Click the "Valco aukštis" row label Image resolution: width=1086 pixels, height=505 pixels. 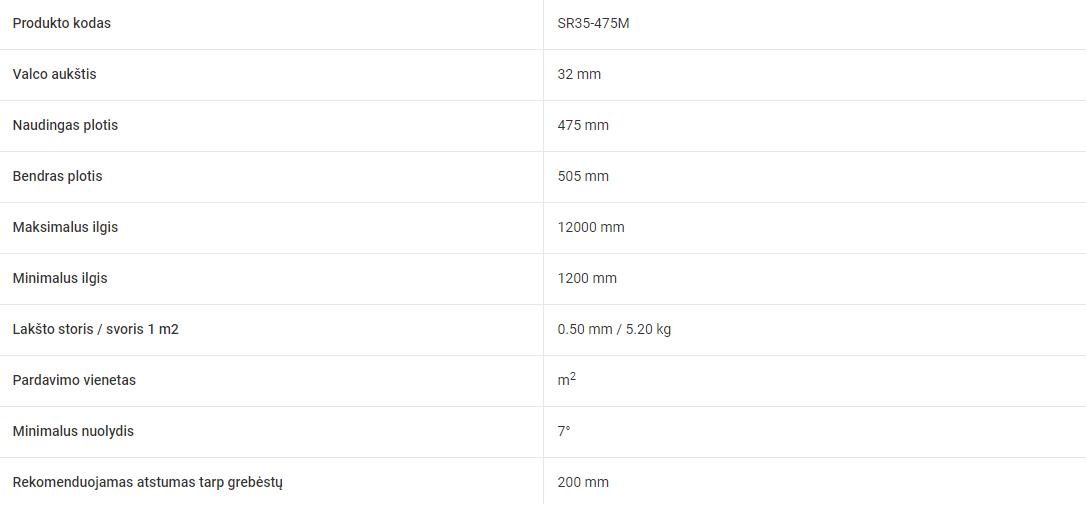click(55, 74)
